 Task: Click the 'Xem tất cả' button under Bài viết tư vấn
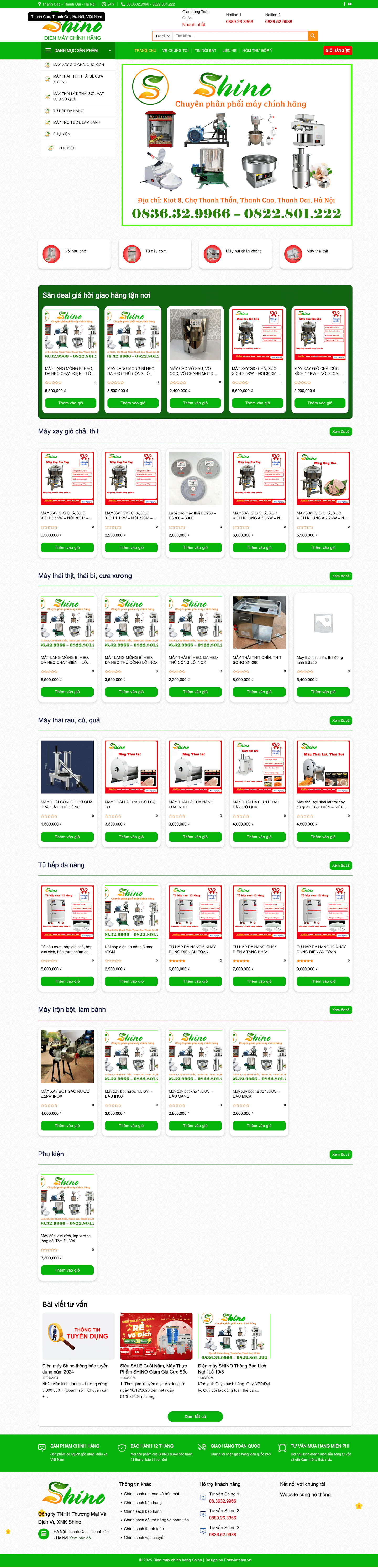[195, 1416]
